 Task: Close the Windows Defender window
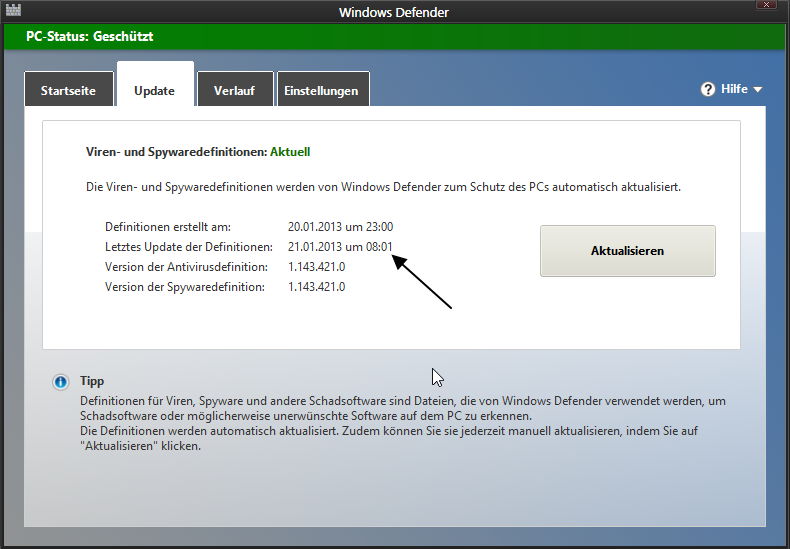[x=766, y=5]
